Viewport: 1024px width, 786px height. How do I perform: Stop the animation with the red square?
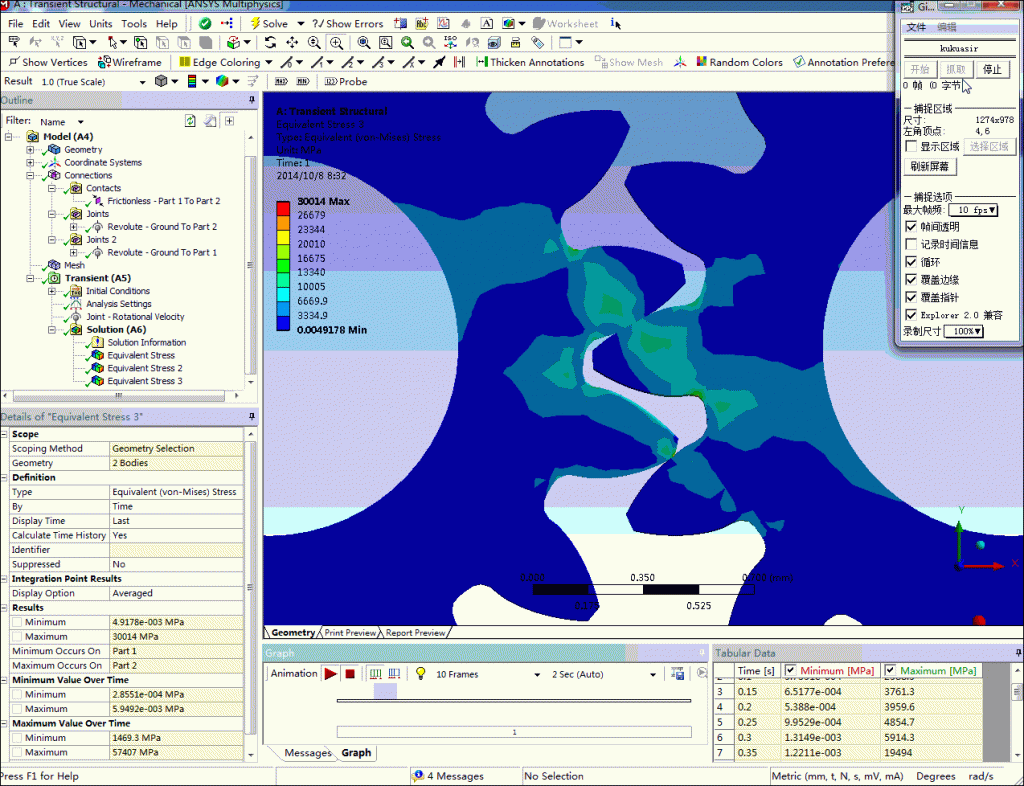coord(350,674)
